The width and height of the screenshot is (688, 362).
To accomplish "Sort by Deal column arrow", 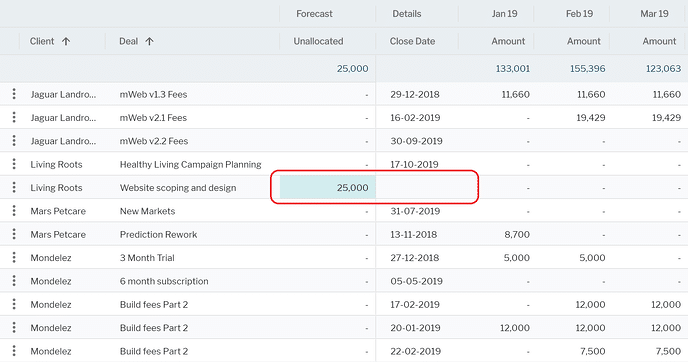I will click(x=149, y=41).
